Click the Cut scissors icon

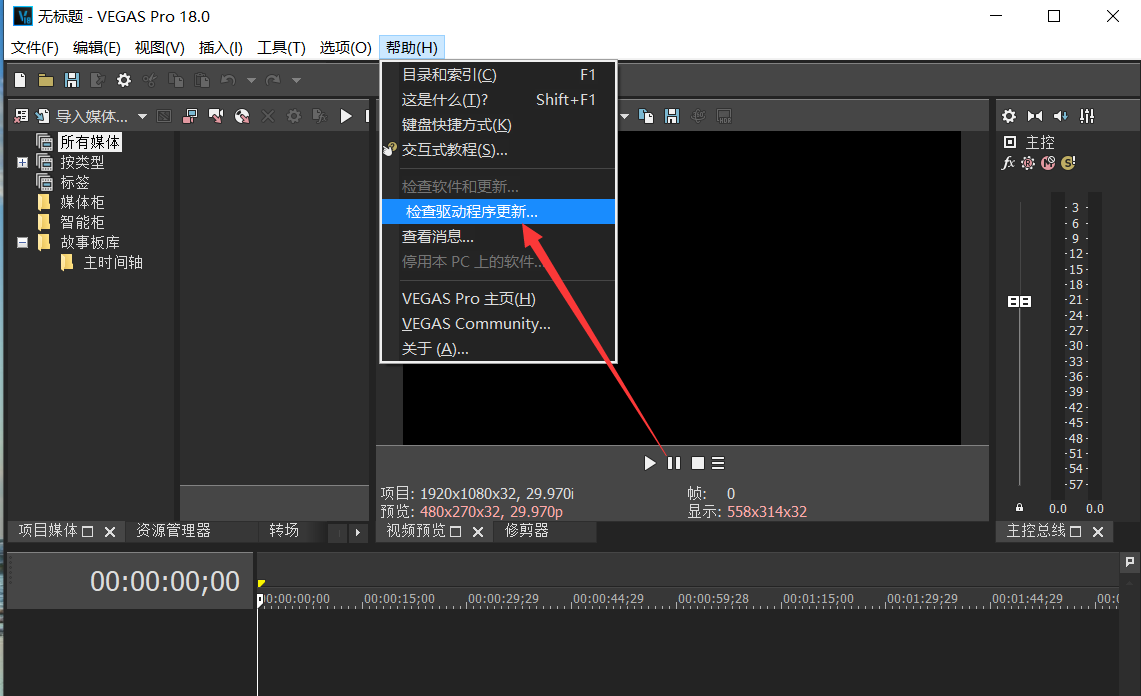click(x=150, y=80)
